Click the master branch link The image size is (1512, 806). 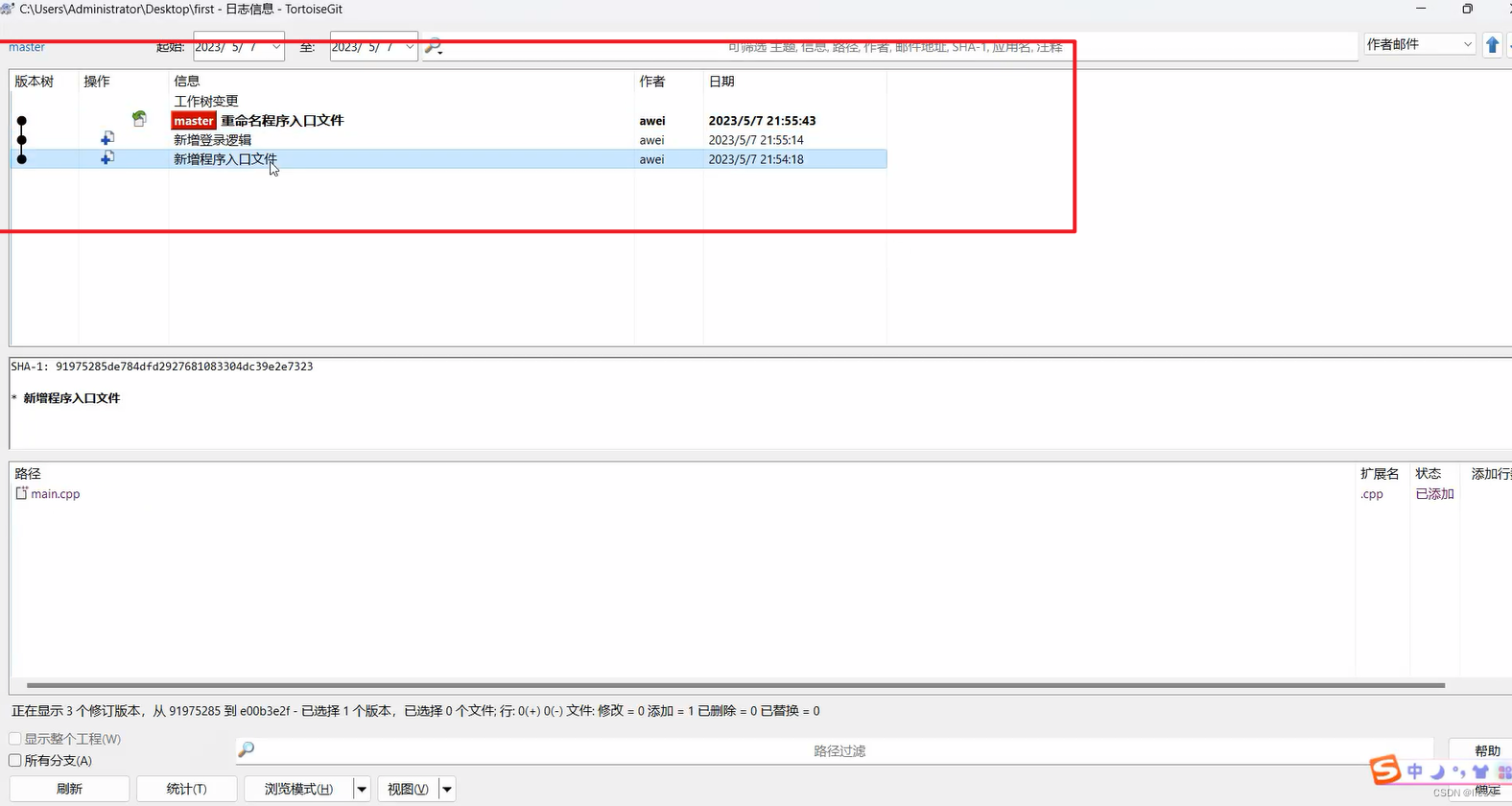tap(27, 46)
